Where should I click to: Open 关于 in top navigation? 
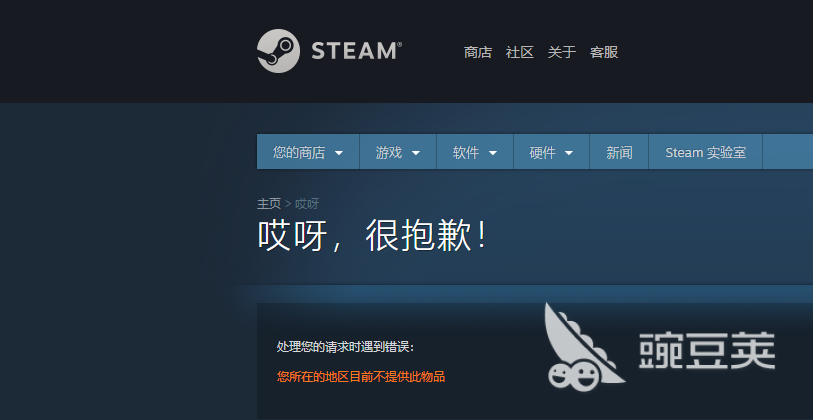[x=562, y=52]
